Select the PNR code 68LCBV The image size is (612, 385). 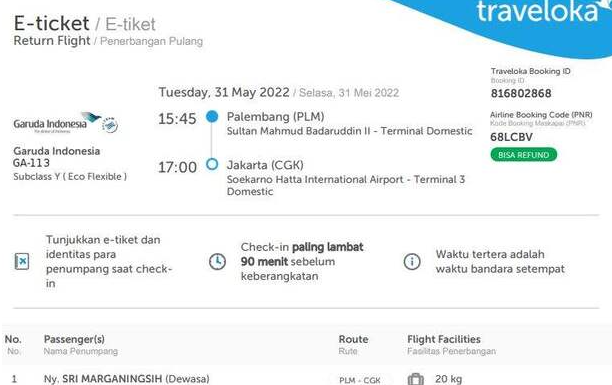point(511,137)
